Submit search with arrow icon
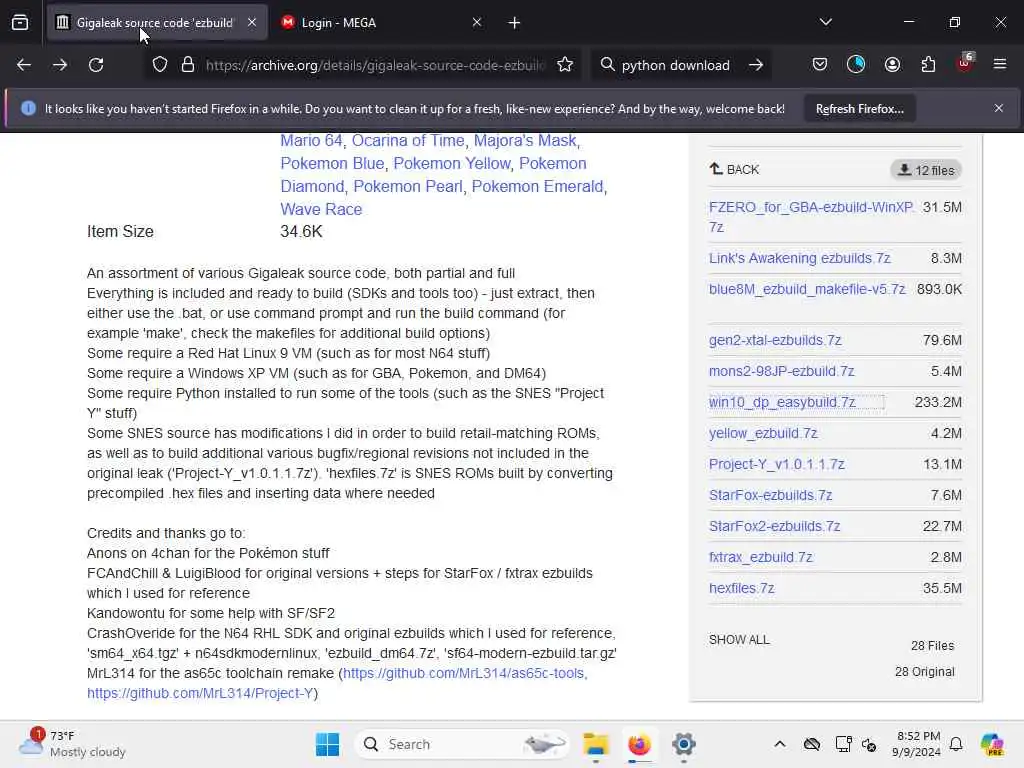1024x768 pixels. [x=756, y=65]
